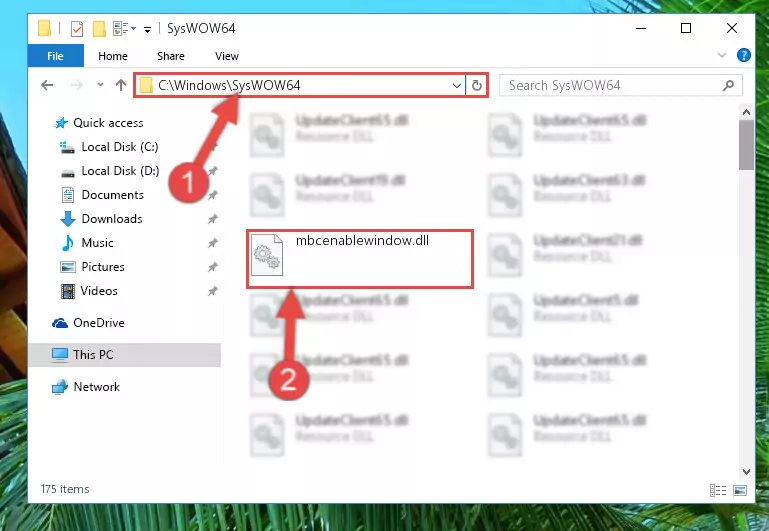Click the pin icon beside Pictures

212,267
